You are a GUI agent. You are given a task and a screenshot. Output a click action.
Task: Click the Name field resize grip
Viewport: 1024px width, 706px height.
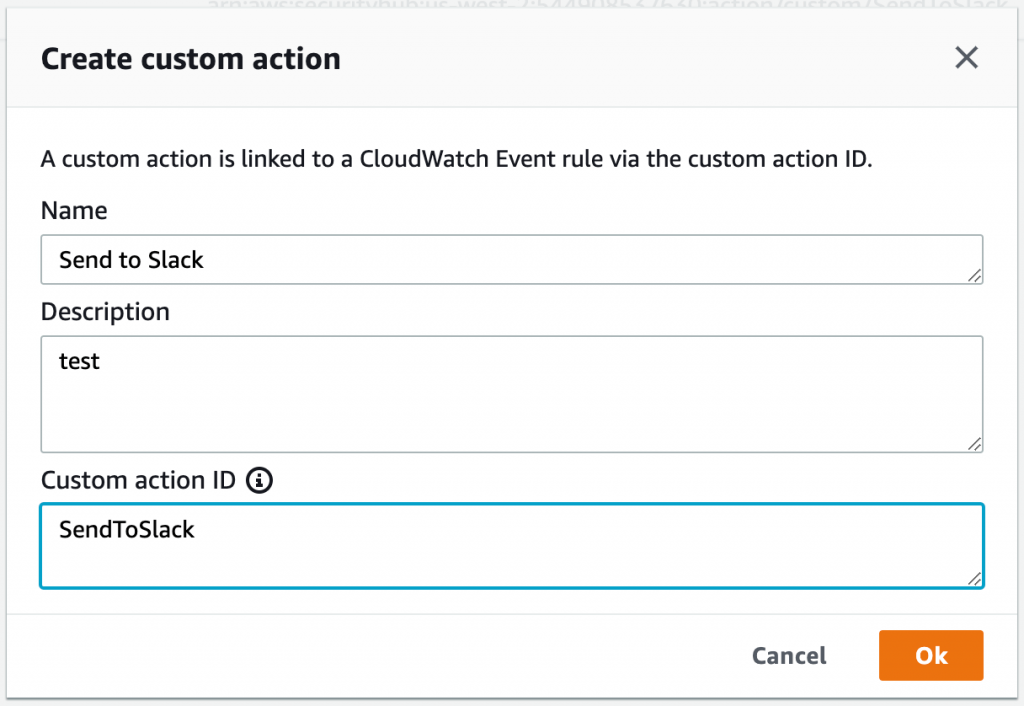[974, 276]
